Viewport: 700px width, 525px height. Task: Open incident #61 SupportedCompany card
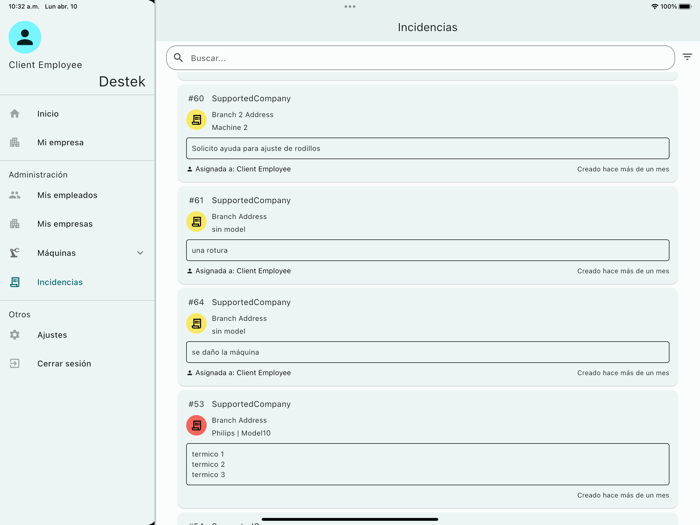pos(428,235)
